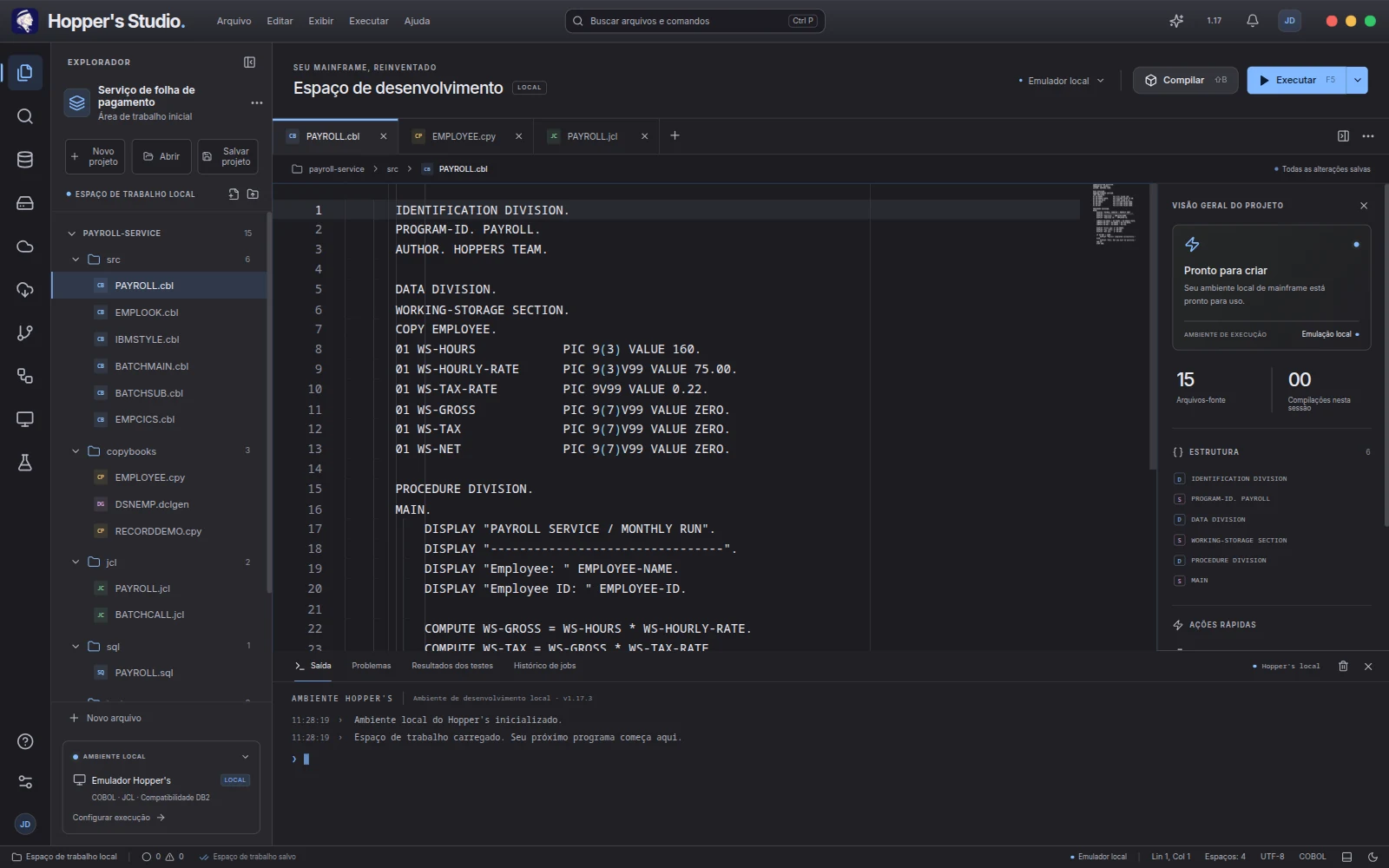The width and height of the screenshot is (1389, 868).
Task: Open the help question-mark icon
Action: pos(25,741)
